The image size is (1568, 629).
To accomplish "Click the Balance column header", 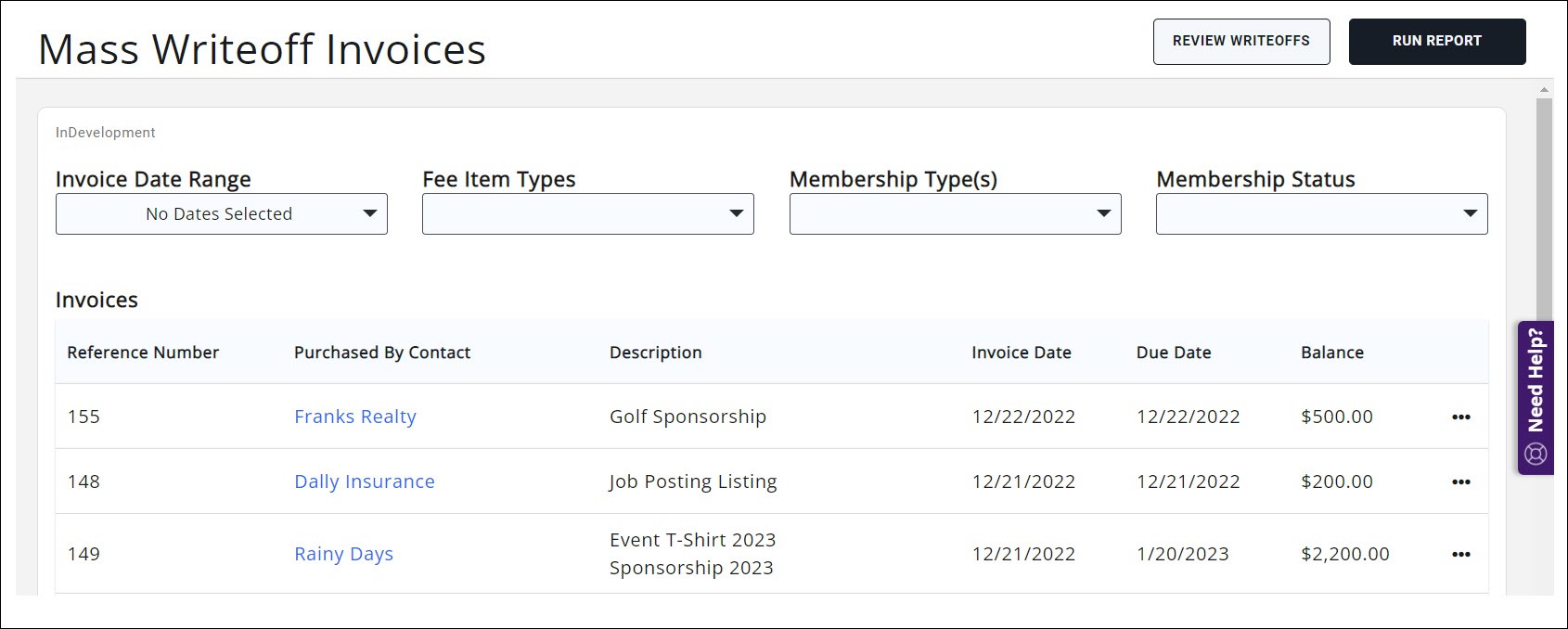I will [x=1331, y=353].
